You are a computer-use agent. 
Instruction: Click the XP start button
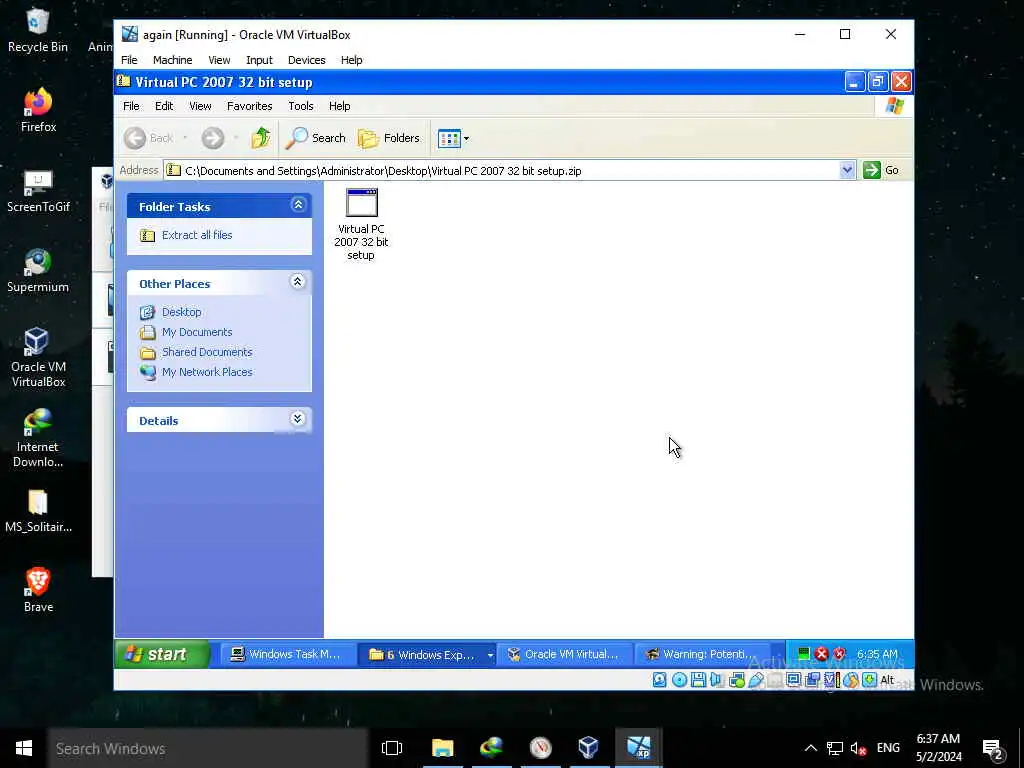coord(163,654)
